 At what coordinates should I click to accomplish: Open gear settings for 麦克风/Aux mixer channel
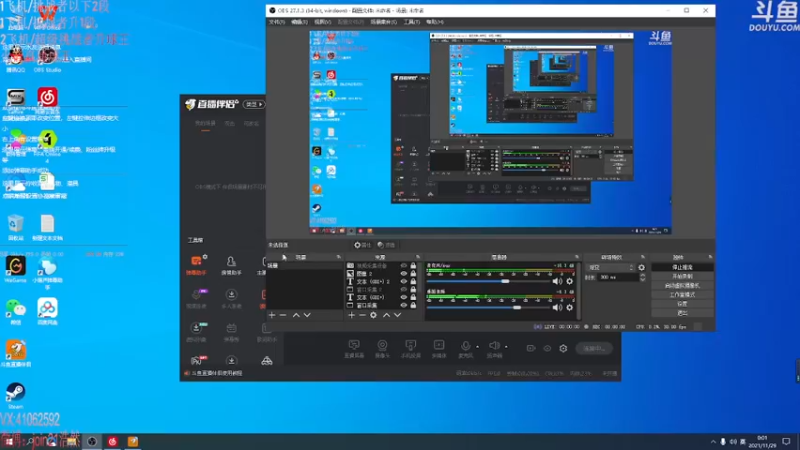569,281
